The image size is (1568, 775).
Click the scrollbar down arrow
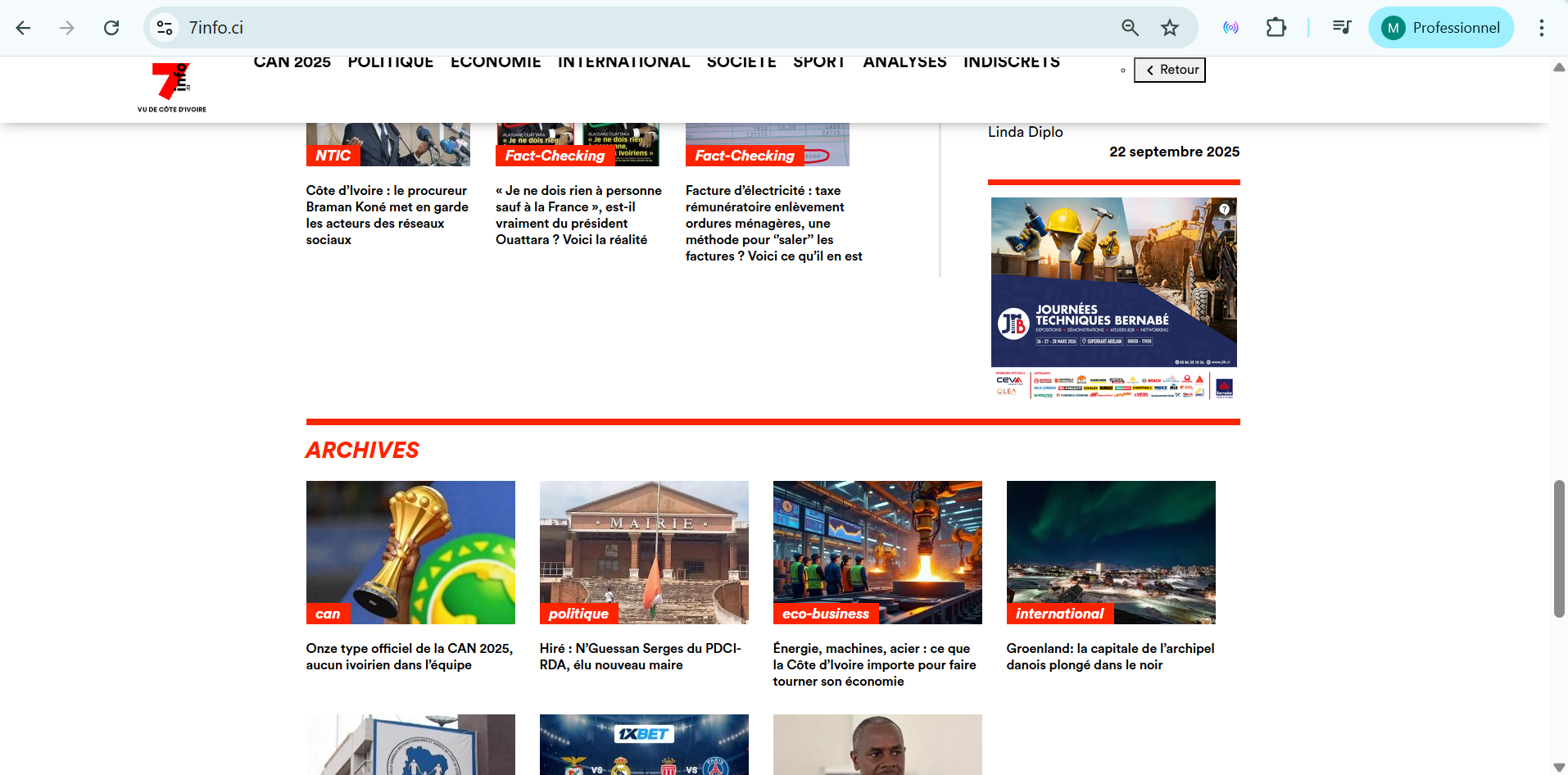pos(1559,768)
